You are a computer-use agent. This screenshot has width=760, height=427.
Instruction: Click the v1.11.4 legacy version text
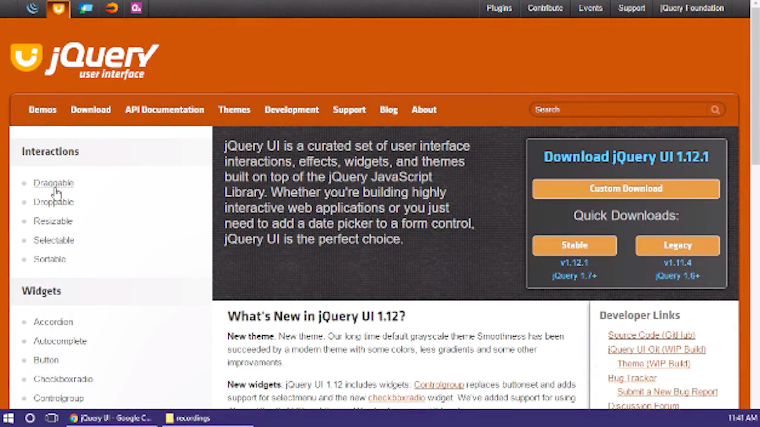click(678, 263)
